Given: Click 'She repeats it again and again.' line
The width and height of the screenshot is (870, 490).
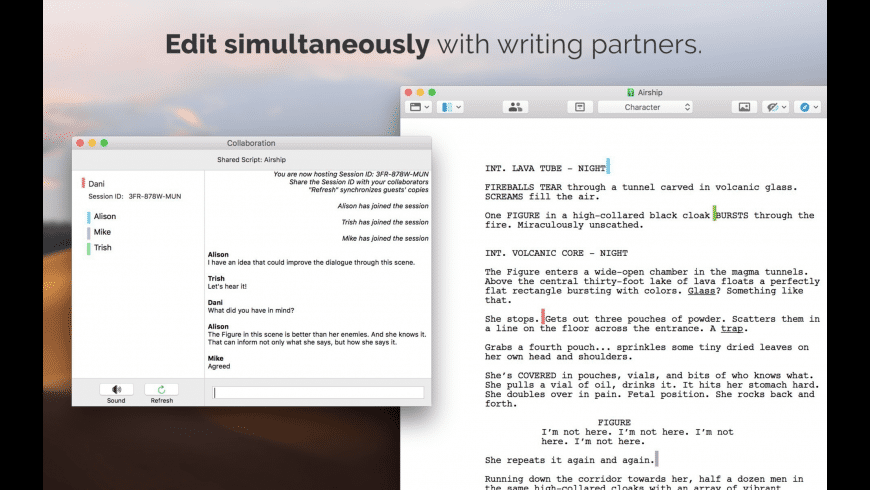Looking at the screenshot, I should (570, 460).
